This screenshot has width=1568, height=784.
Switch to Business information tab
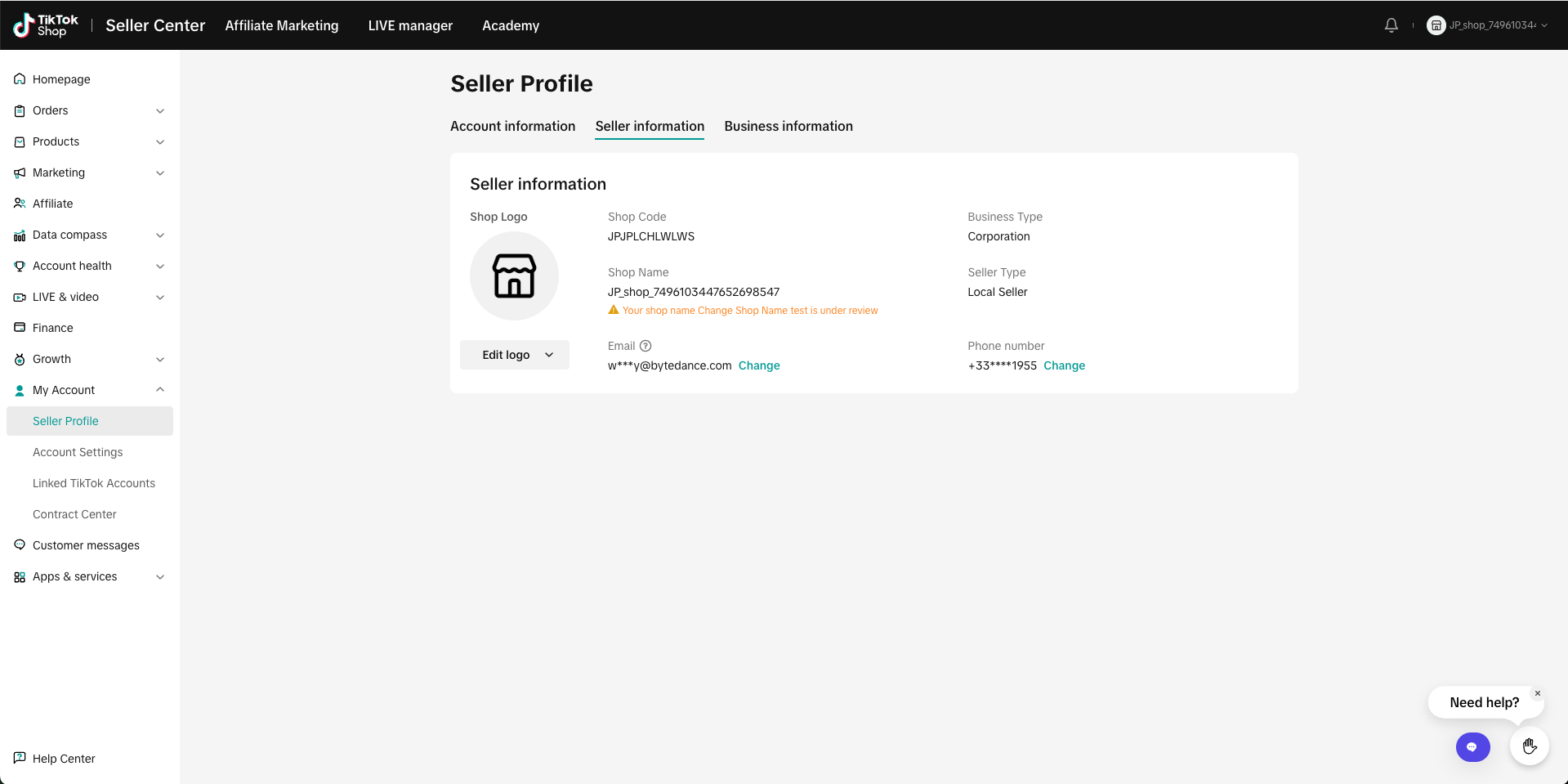tap(788, 126)
